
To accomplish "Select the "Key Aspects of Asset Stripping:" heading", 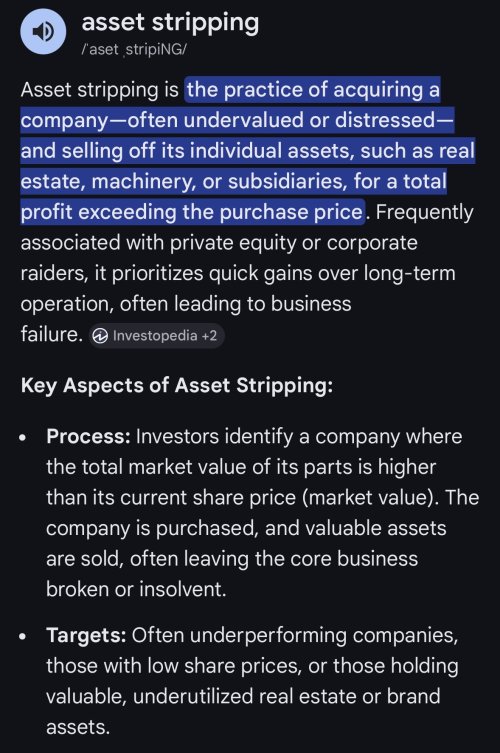I will pyautogui.click(x=177, y=386).
